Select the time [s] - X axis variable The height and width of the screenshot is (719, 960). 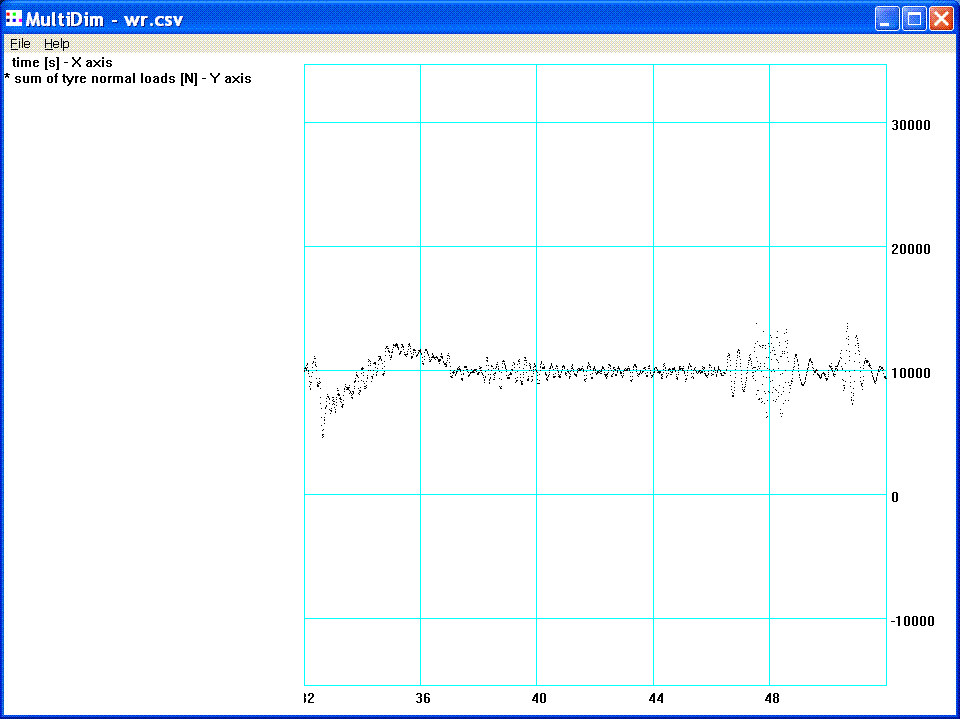pyautogui.click(x=62, y=62)
